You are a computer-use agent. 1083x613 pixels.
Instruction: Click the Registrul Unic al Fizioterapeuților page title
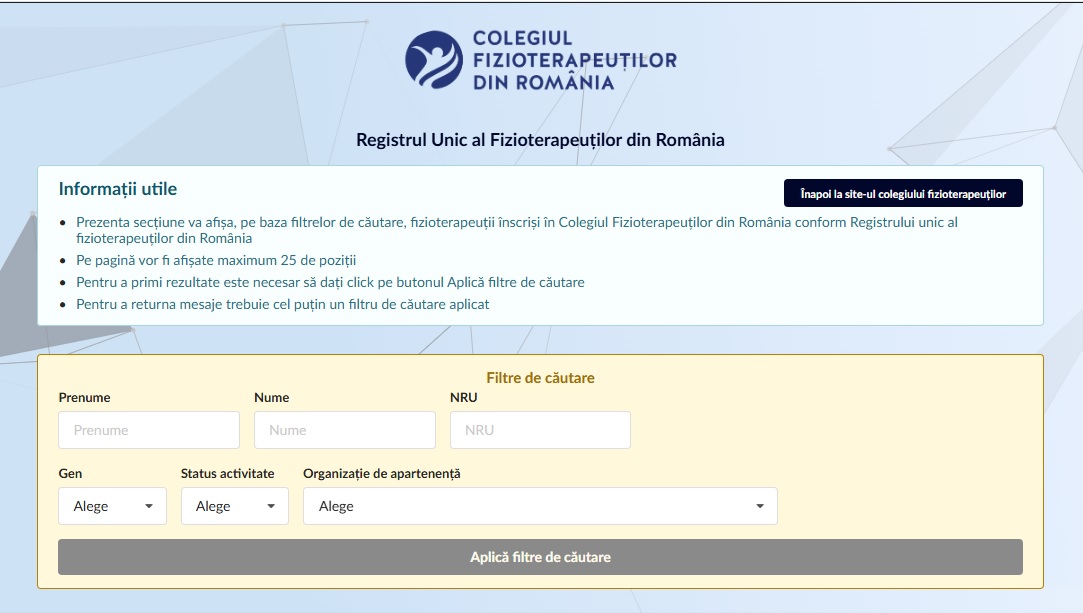point(540,140)
